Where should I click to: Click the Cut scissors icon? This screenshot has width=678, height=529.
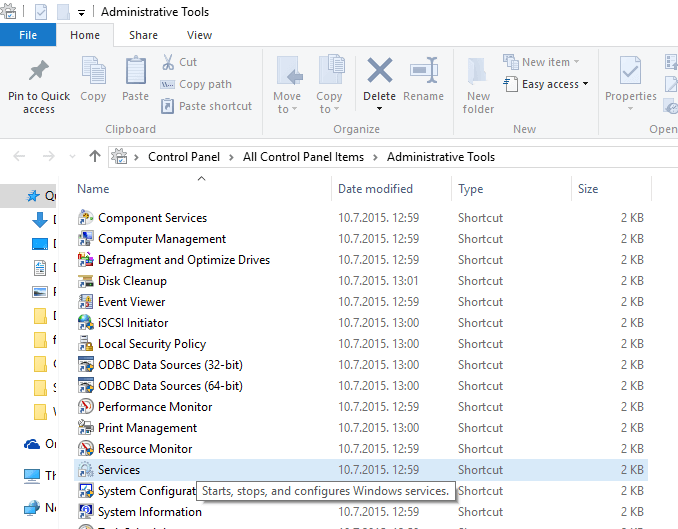click(x=168, y=62)
